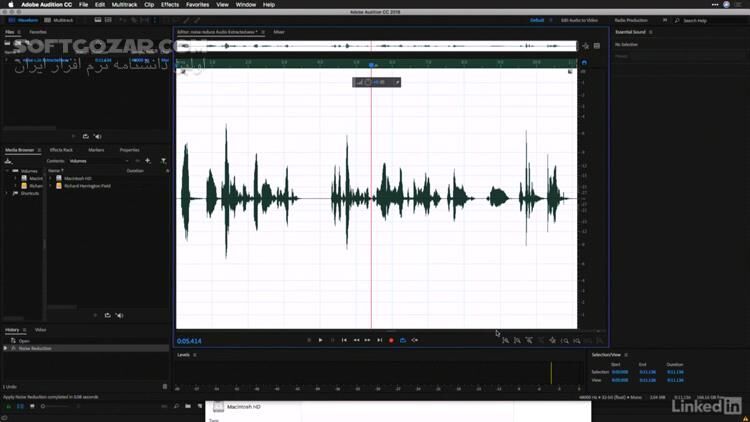The width and height of the screenshot is (750, 422).
Task: Click Files panel auto-play speaker icon
Action: [x=98, y=136]
